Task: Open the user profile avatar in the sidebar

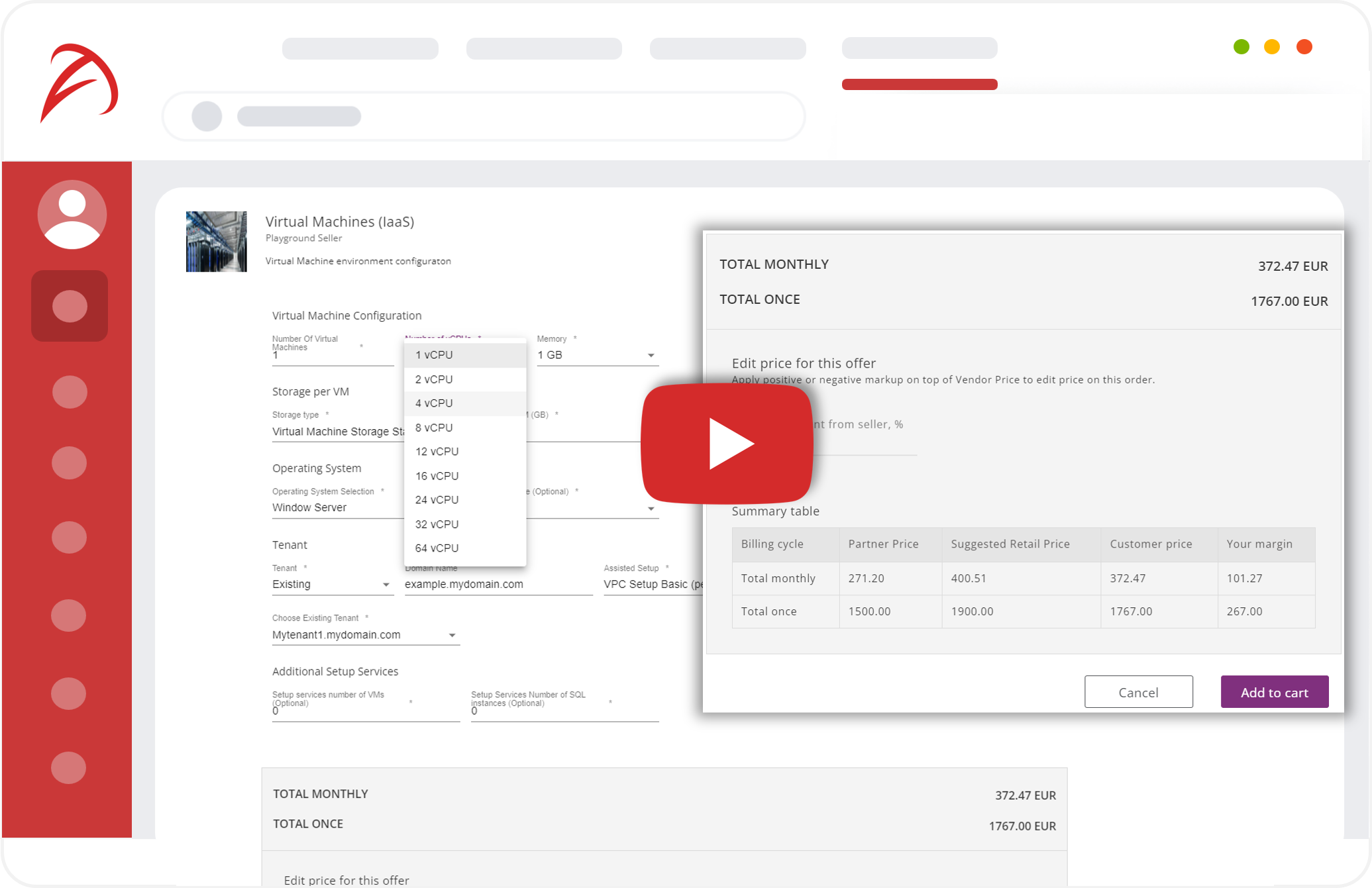Action: pos(72,214)
